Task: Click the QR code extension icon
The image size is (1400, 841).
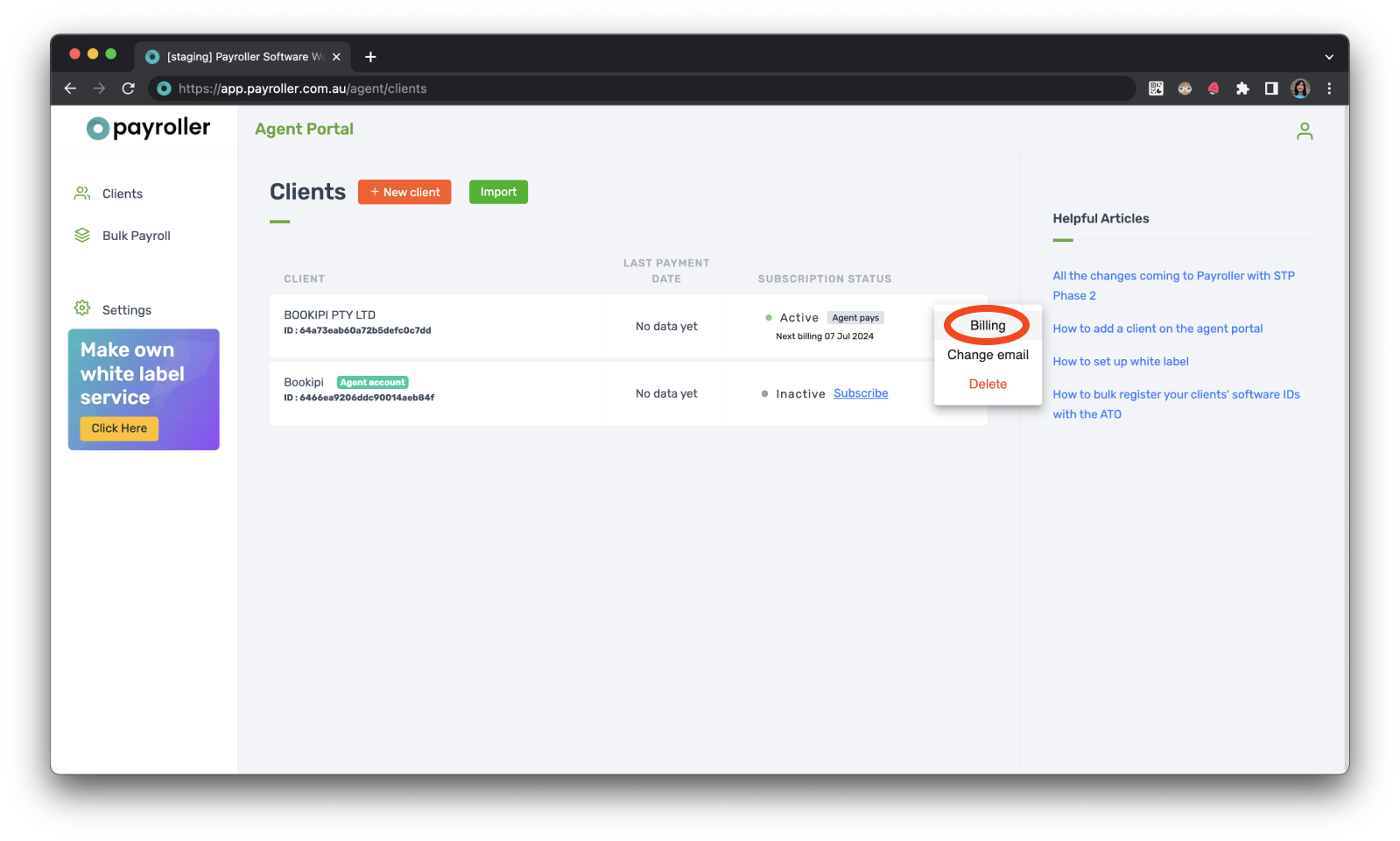Action: tap(1156, 88)
